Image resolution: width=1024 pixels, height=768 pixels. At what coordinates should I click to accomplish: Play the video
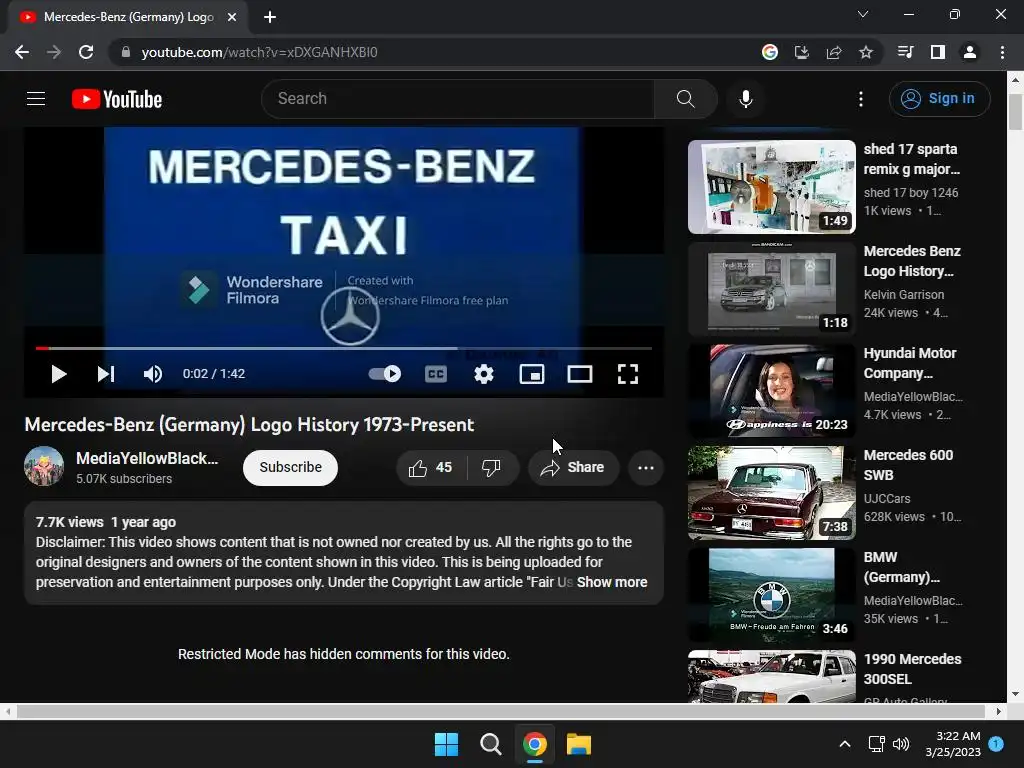[59, 374]
